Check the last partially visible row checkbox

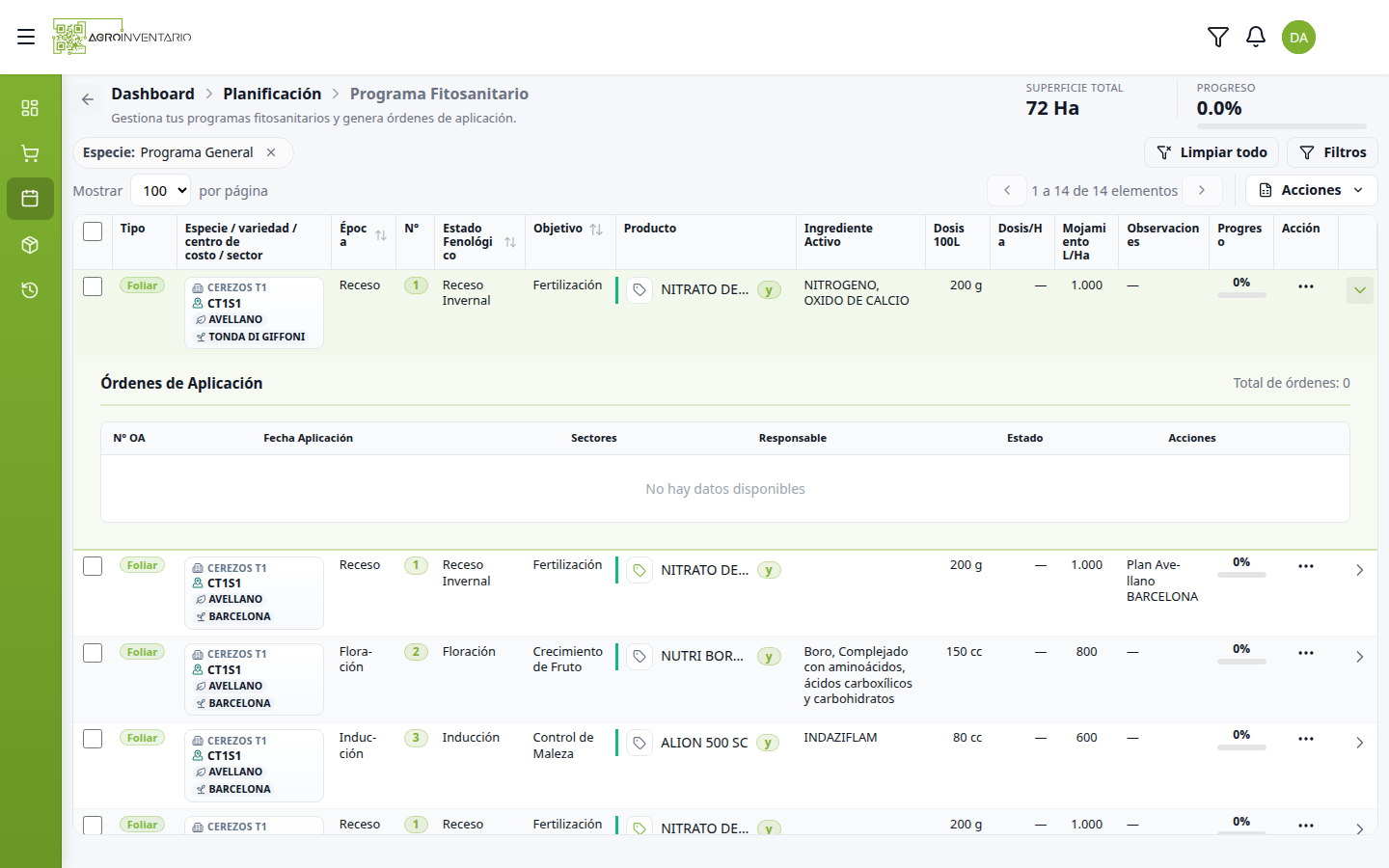[x=93, y=826]
